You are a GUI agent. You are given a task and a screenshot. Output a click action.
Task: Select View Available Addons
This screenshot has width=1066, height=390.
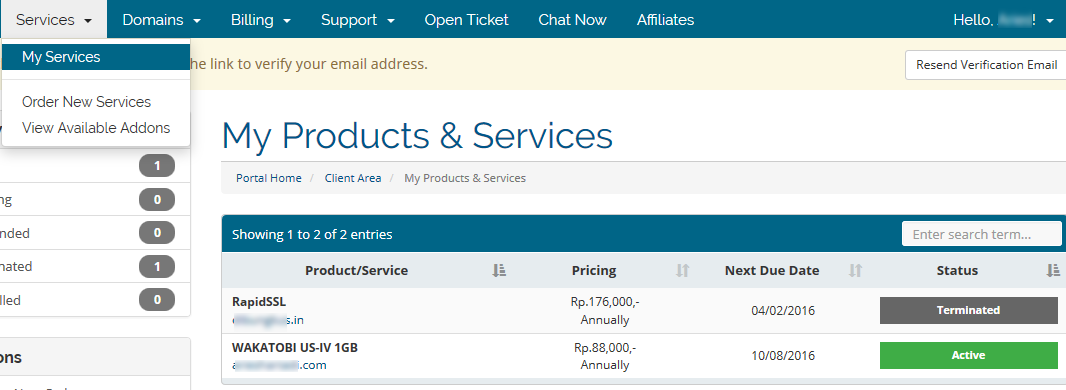point(96,128)
